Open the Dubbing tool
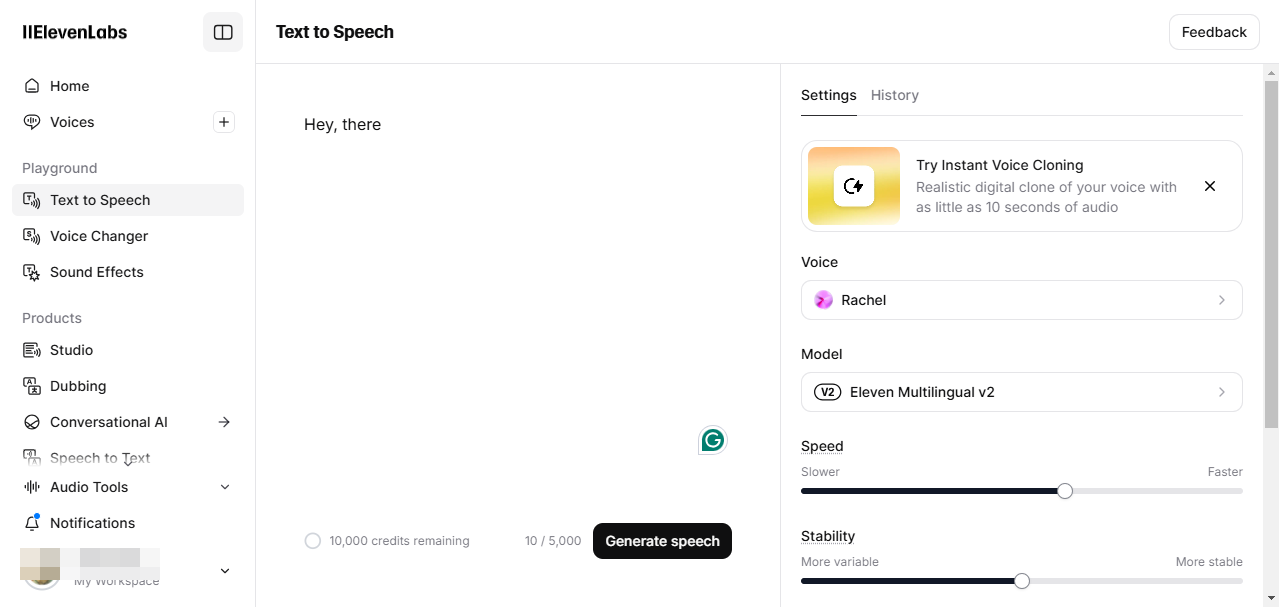This screenshot has width=1279, height=607. [78, 386]
